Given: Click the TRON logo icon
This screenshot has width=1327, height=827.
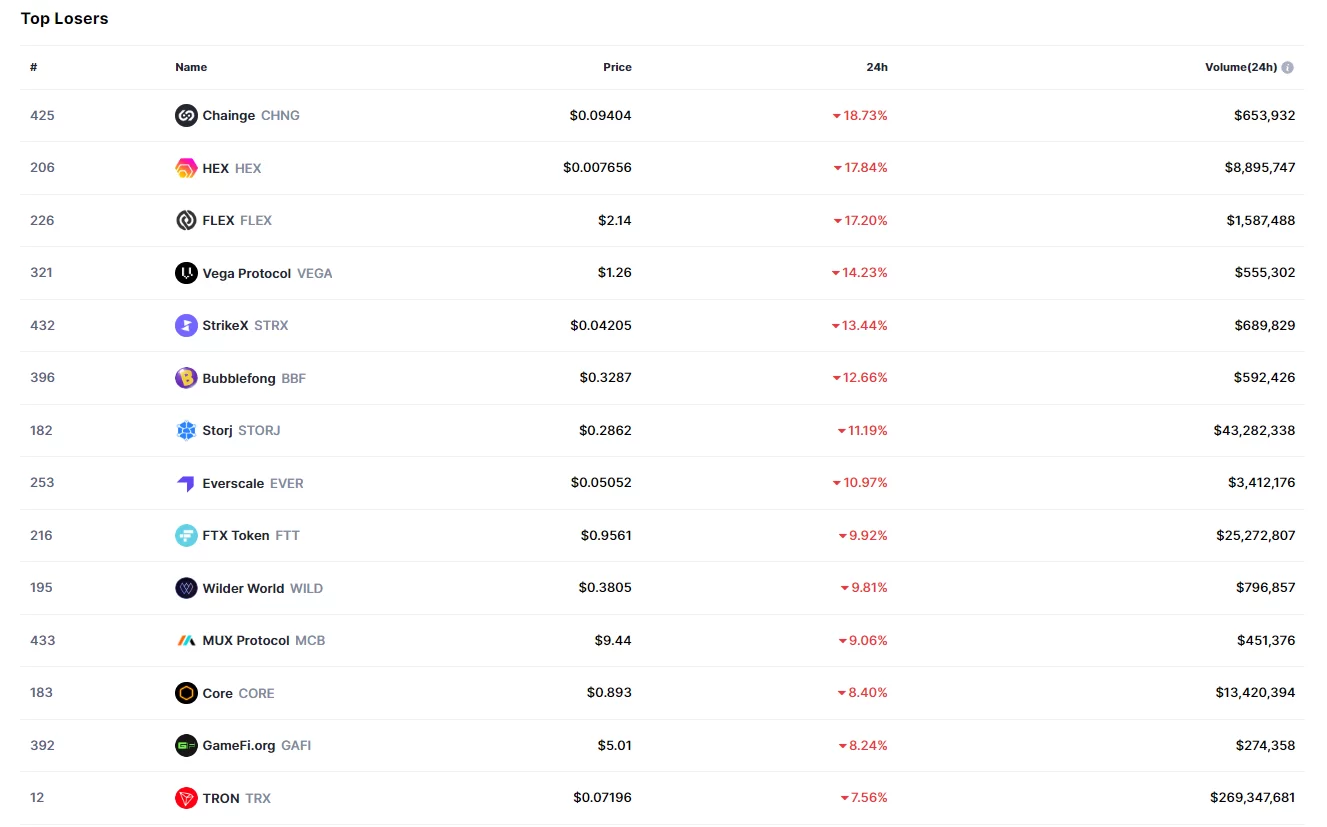Looking at the screenshot, I should click(x=186, y=798).
